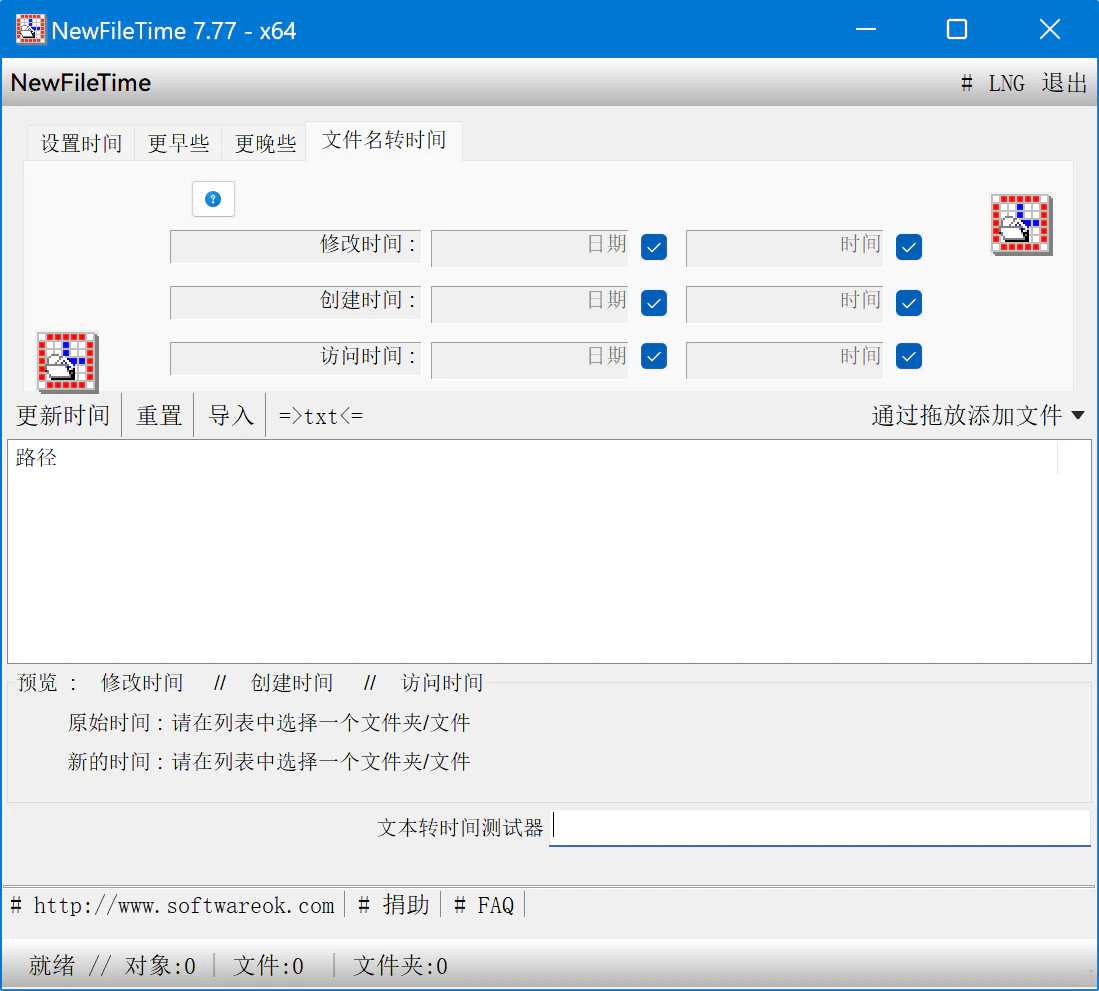The height and width of the screenshot is (991, 1099).
Task: Click the 创建时间 label field
Action: point(295,302)
